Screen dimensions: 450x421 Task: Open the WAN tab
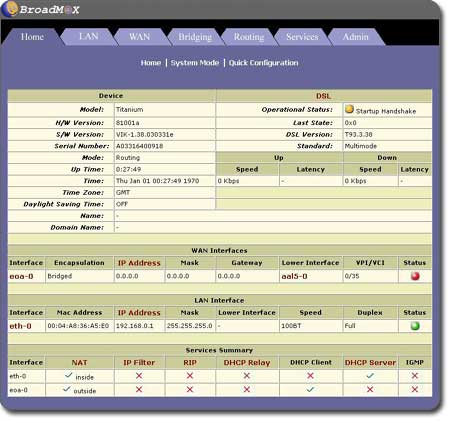140,37
